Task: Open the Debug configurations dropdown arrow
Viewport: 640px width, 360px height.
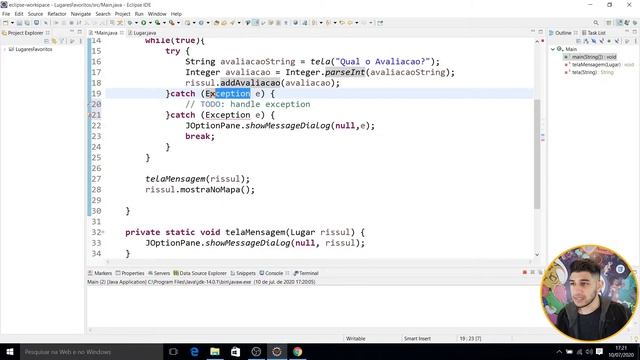Action: click(137, 23)
